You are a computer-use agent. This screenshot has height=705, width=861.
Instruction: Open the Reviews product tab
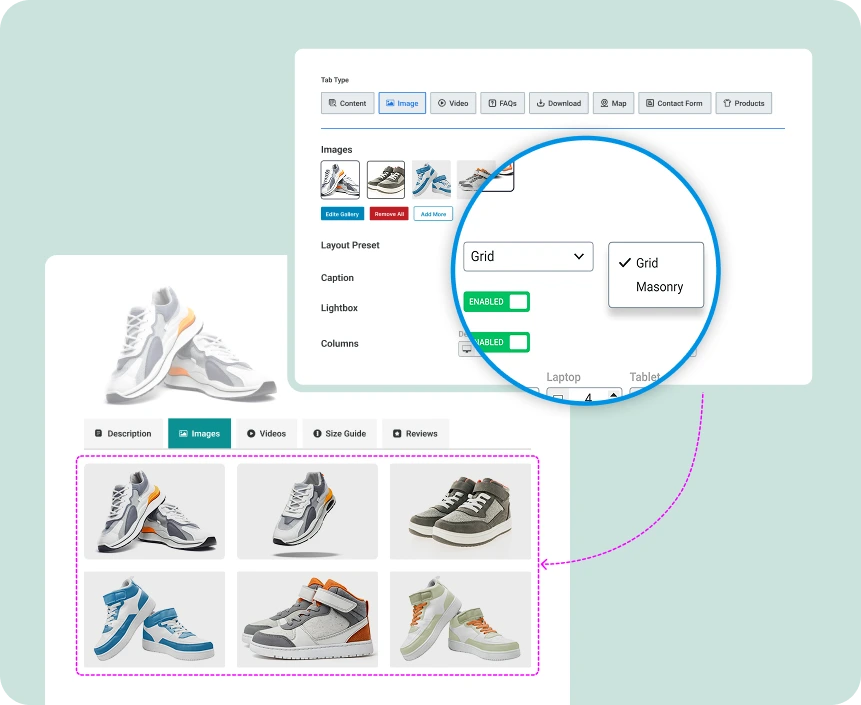pyautogui.click(x=415, y=433)
